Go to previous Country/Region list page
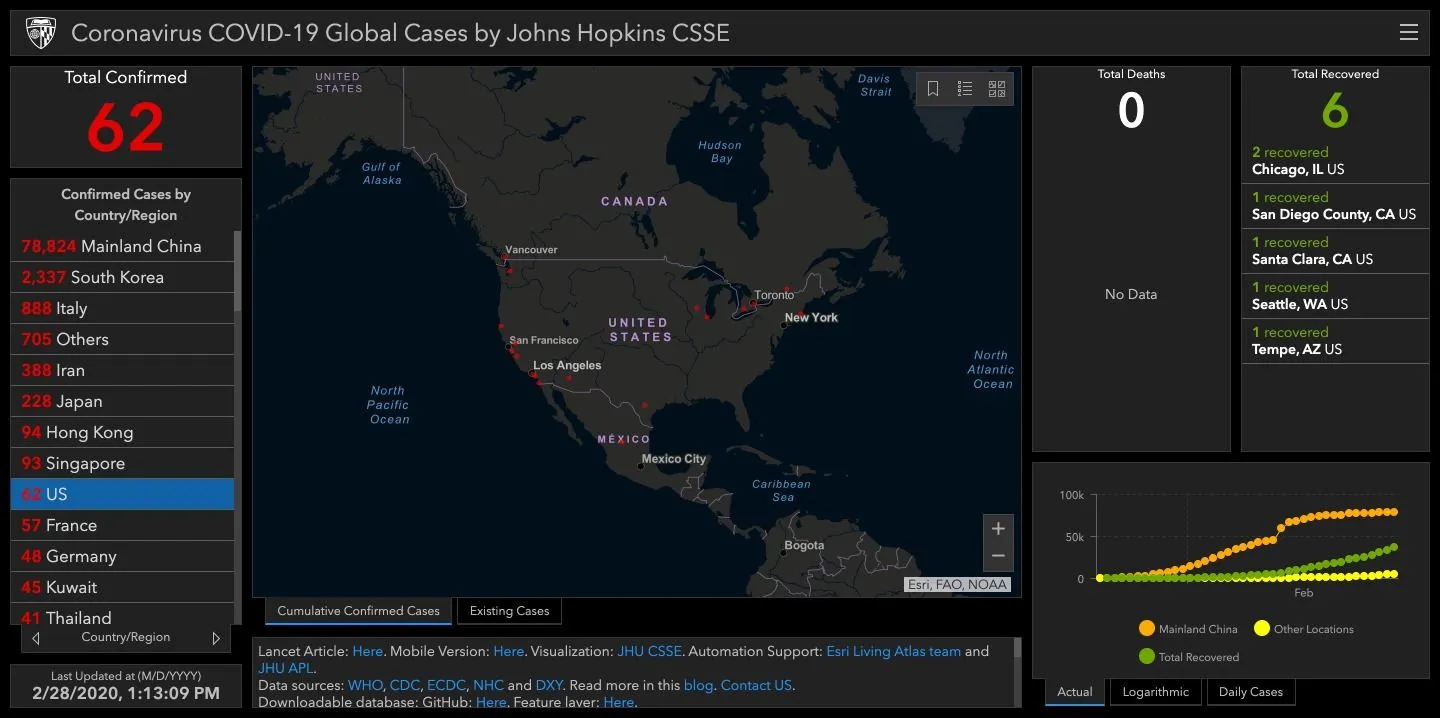This screenshot has width=1440, height=718. click(37, 638)
